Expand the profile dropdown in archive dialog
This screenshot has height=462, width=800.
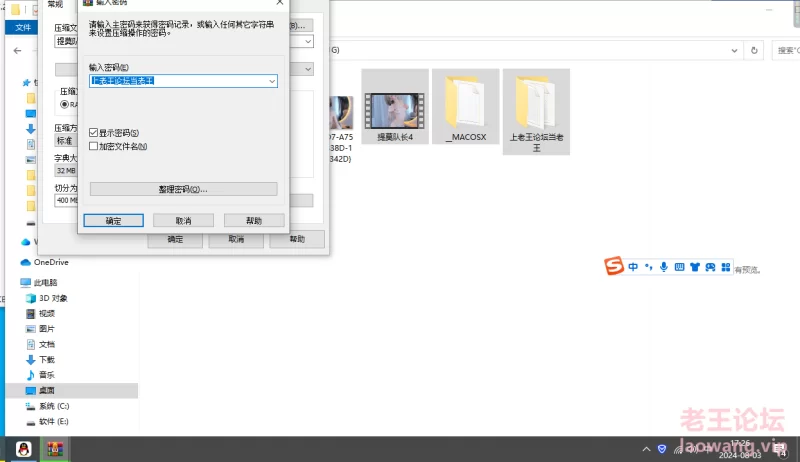coord(308,69)
